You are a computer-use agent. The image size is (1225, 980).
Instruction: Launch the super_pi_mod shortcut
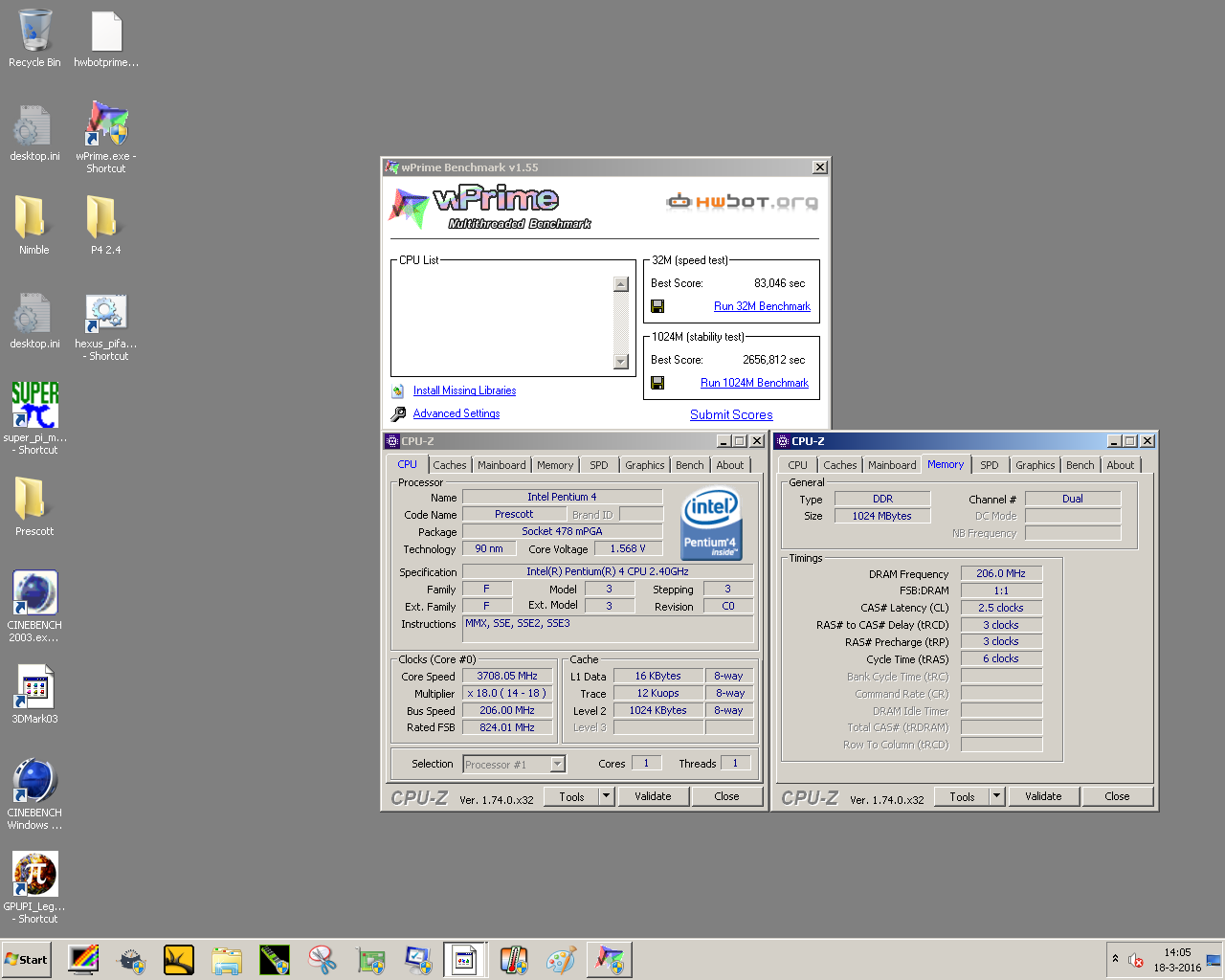(35, 417)
